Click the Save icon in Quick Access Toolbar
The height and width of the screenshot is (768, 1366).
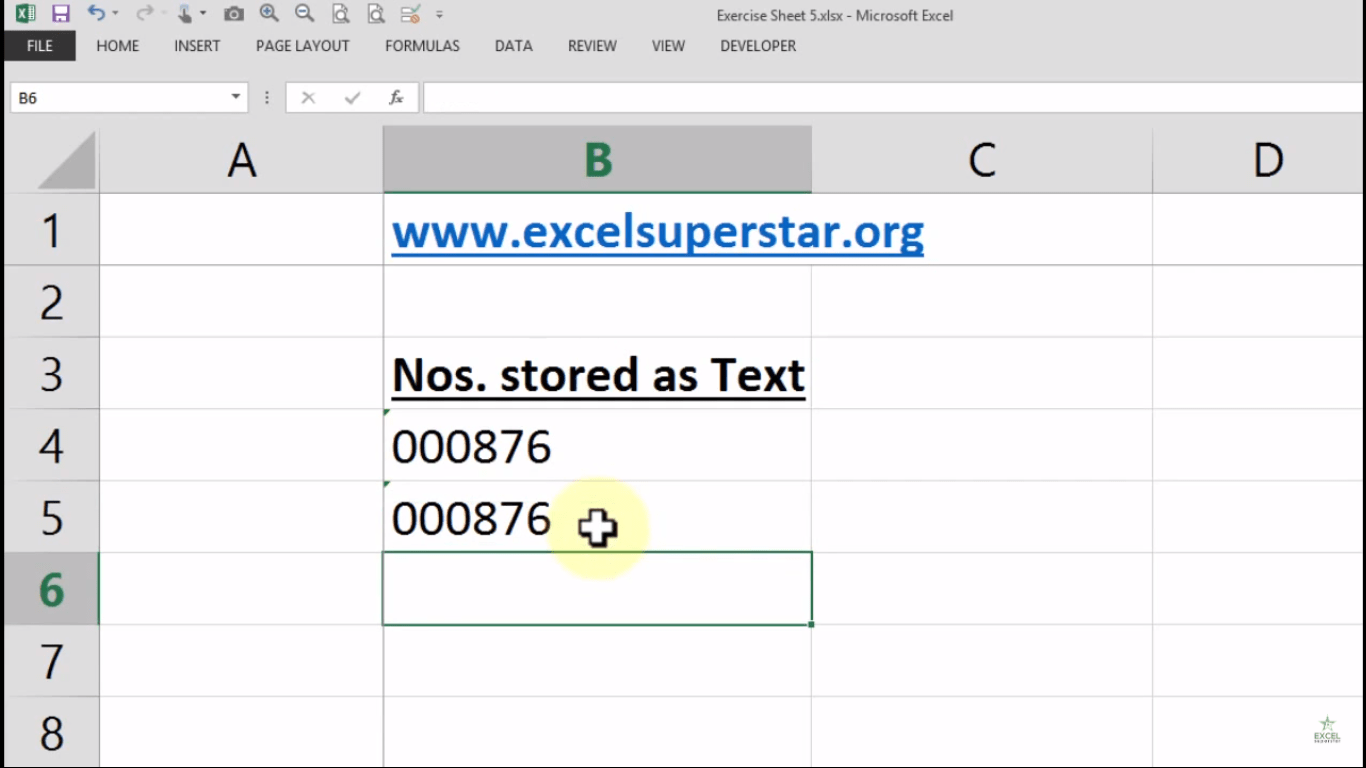pos(59,14)
